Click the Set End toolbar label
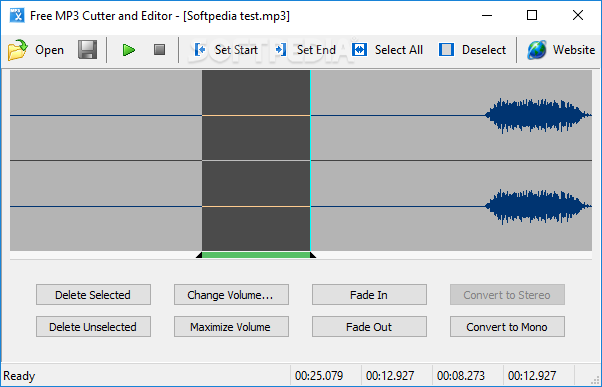Image resolution: width=602 pixels, height=387 pixels. pos(316,50)
